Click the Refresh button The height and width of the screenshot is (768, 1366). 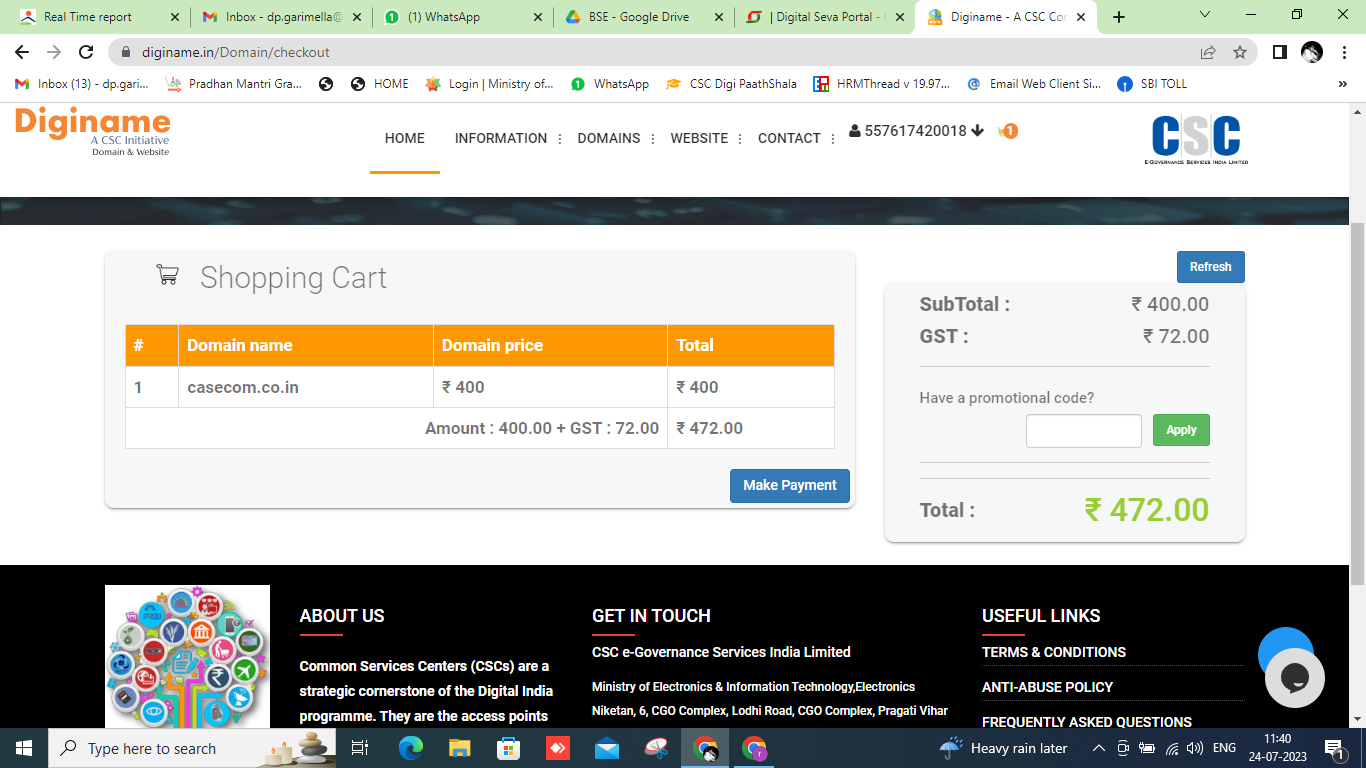[x=1211, y=267]
